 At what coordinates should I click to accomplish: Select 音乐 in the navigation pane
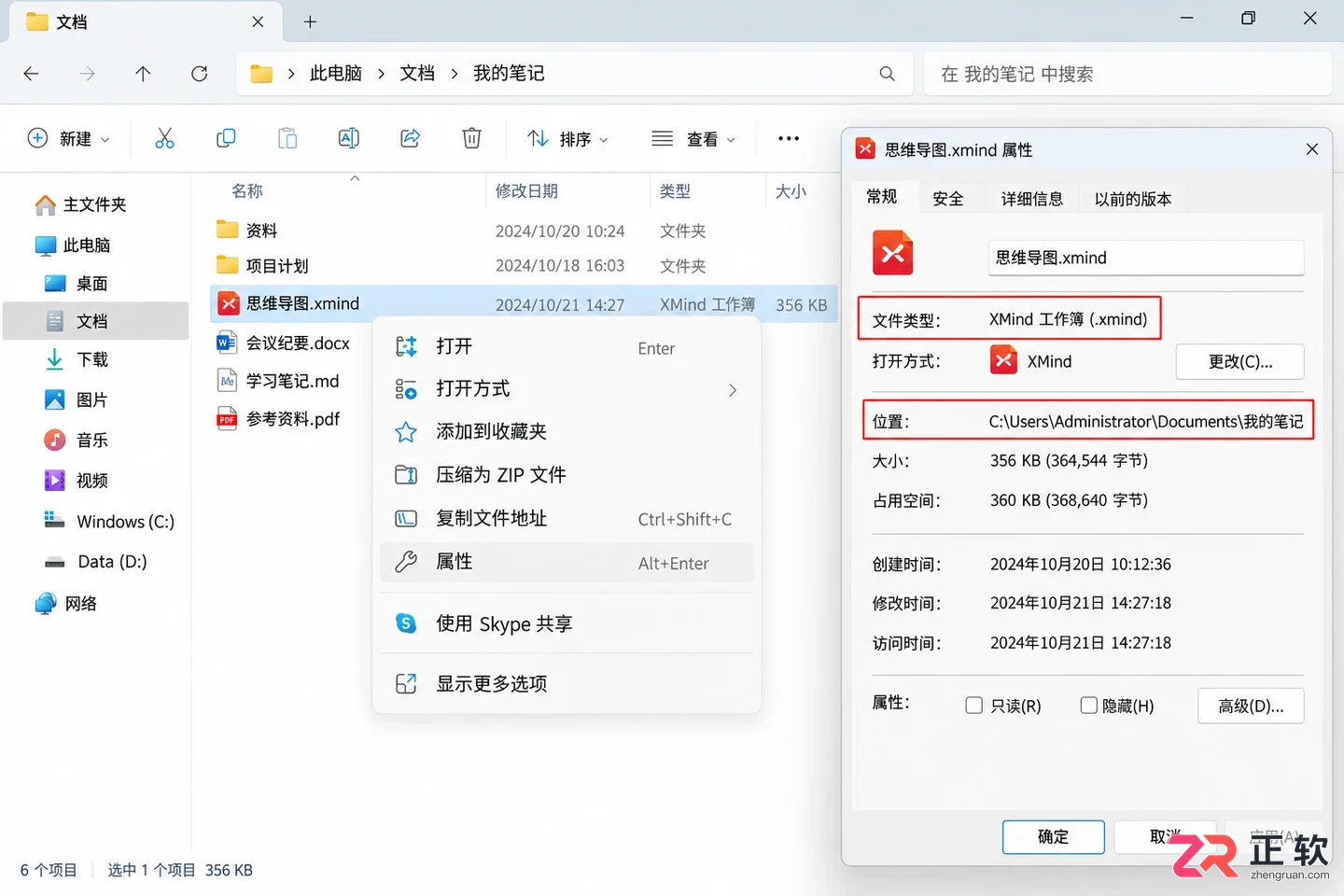[x=91, y=440]
